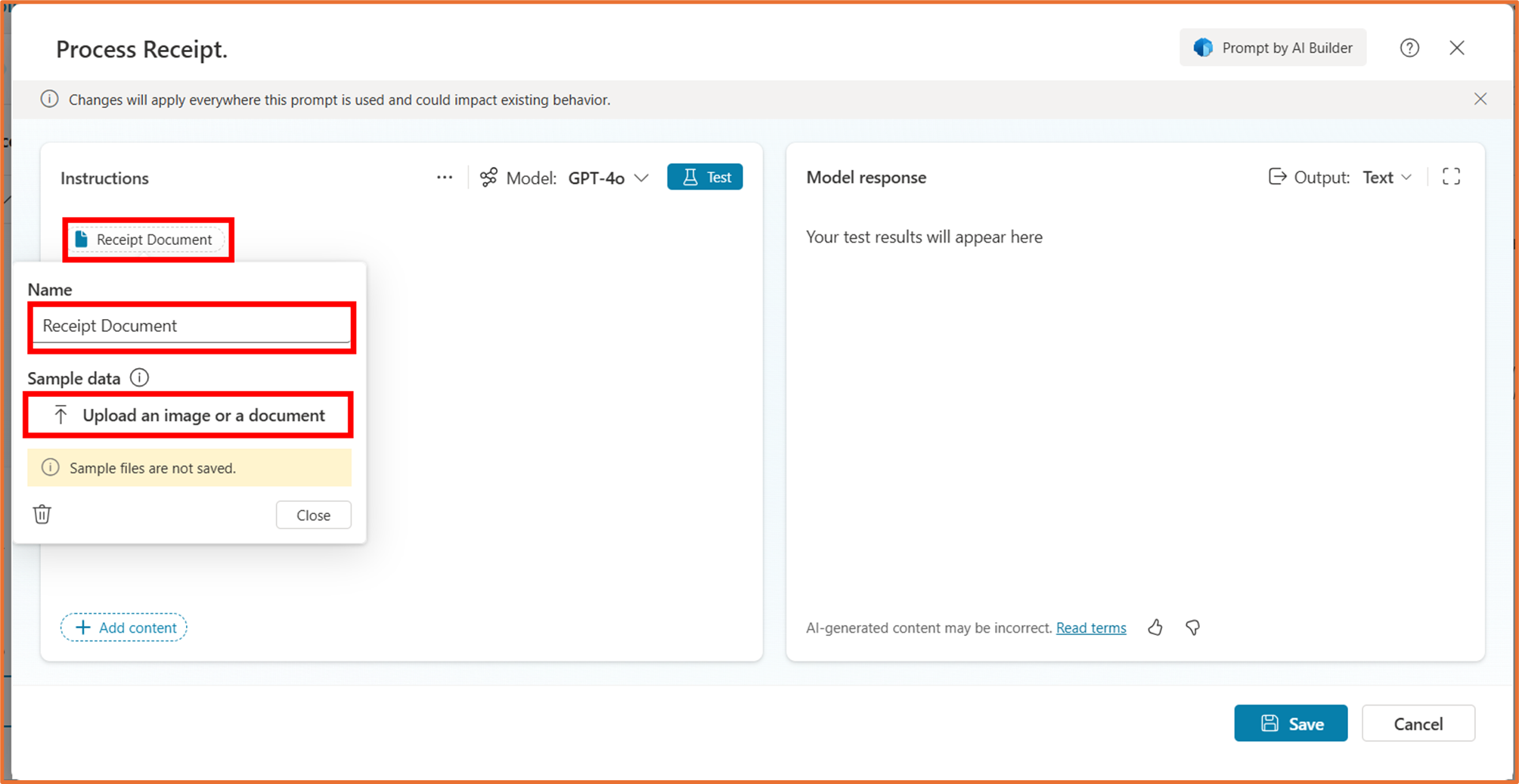Open the Read terms link
The width and height of the screenshot is (1519, 784).
[1090, 628]
